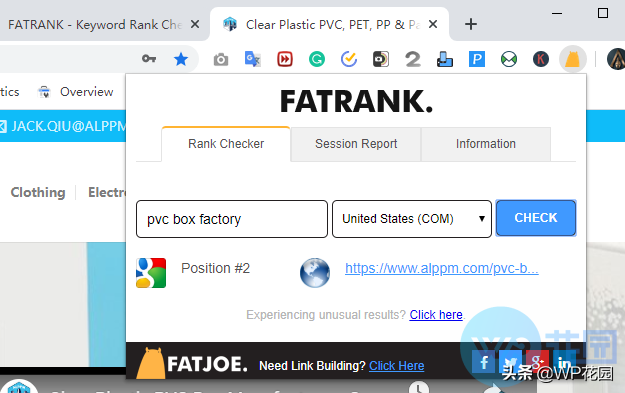The height and width of the screenshot is (393, 625).
Task: Click the camera screenshot extension icon
Action: (x=221, y=60)
